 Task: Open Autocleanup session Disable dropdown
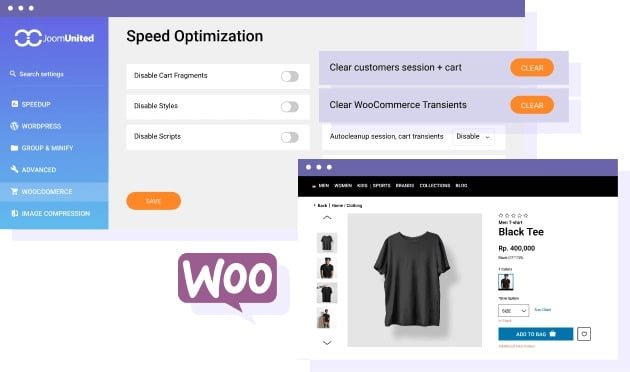(473, 137)
